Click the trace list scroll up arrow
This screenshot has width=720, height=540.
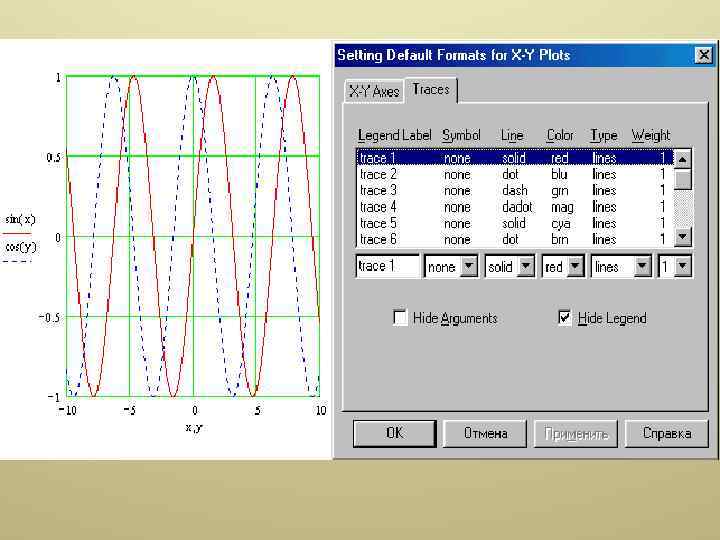683,159
